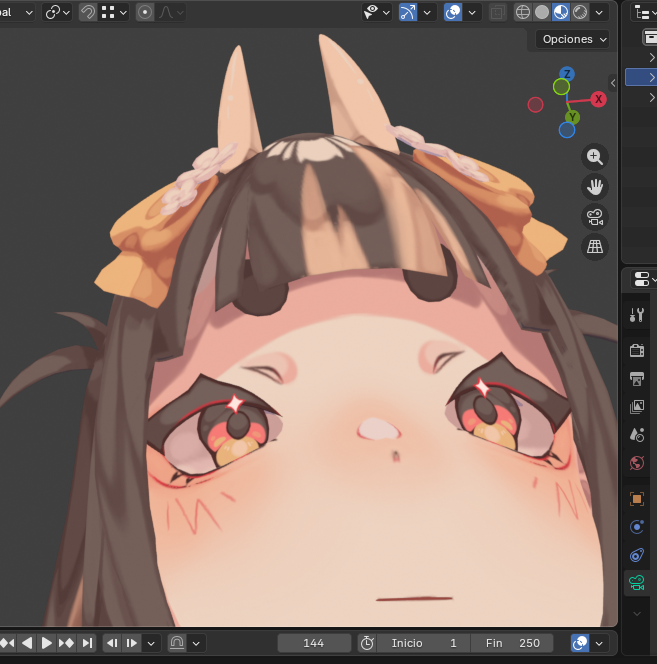The height and width of the screenshot is (664, 657).
Task: Toggle the preview range stopwatch icon
Action: 367,643
